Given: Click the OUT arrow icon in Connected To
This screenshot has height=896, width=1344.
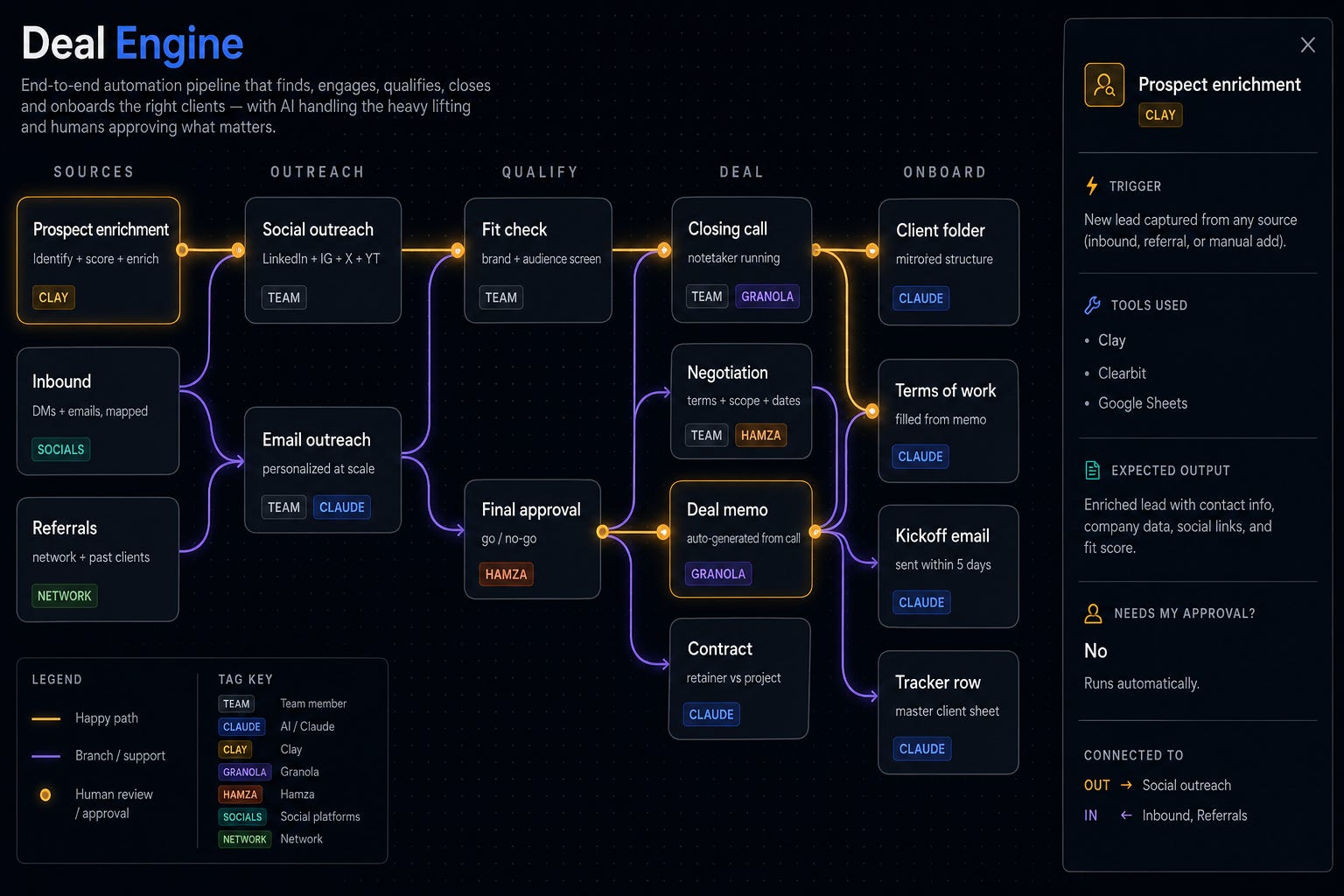Looking at the screenshot, I should [1126, 785].
